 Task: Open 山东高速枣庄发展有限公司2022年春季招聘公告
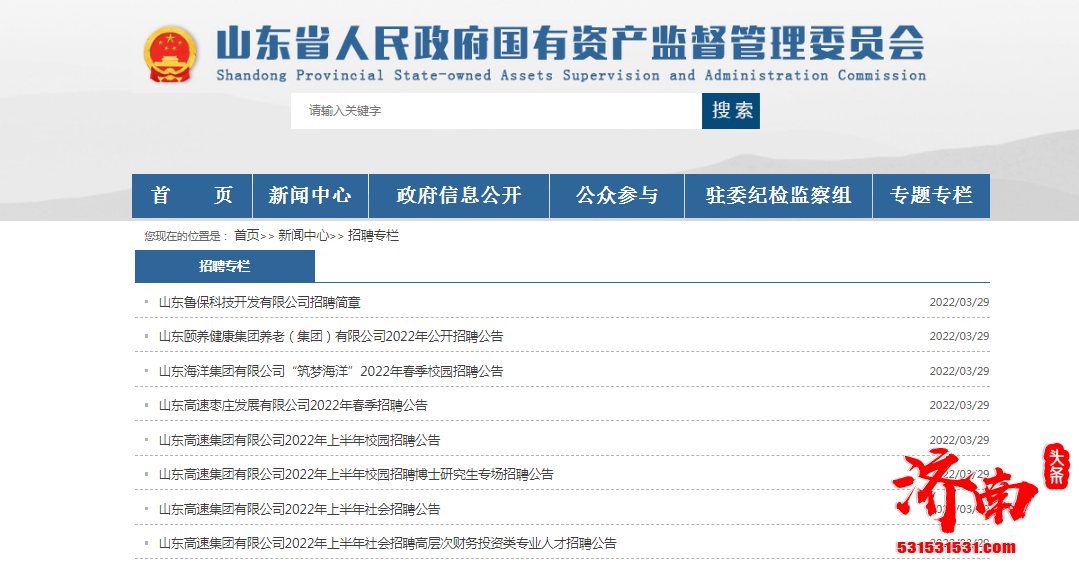(x=293, y=405)
